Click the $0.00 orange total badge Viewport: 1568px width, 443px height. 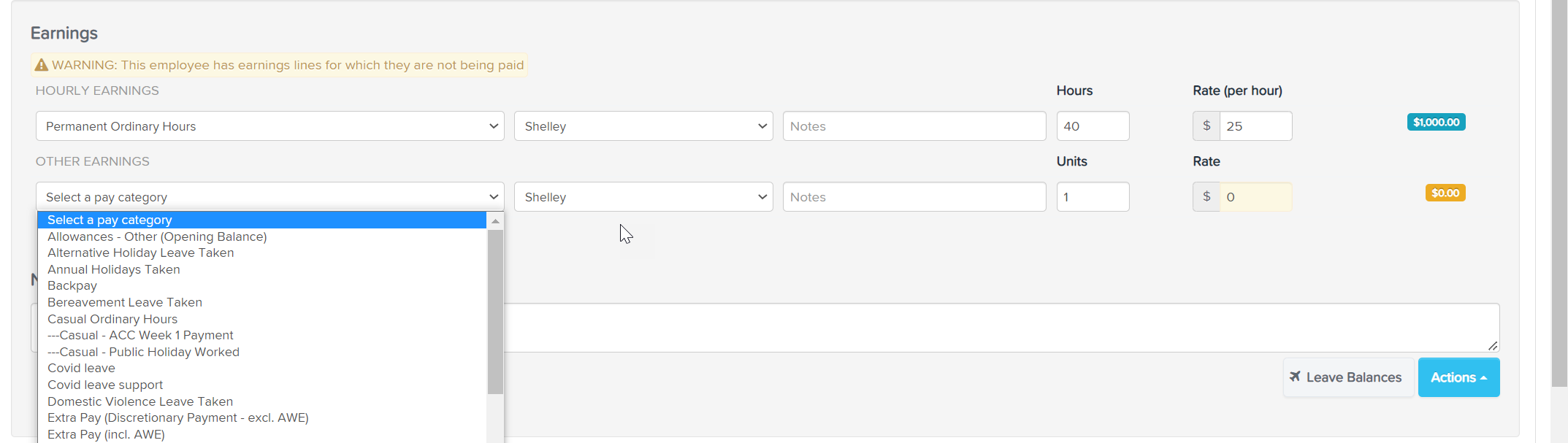[1445, 193]
